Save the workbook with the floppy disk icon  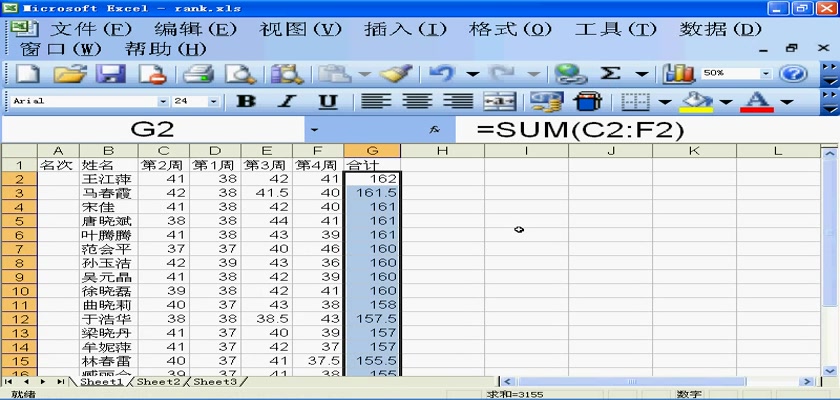pos(109,73)
